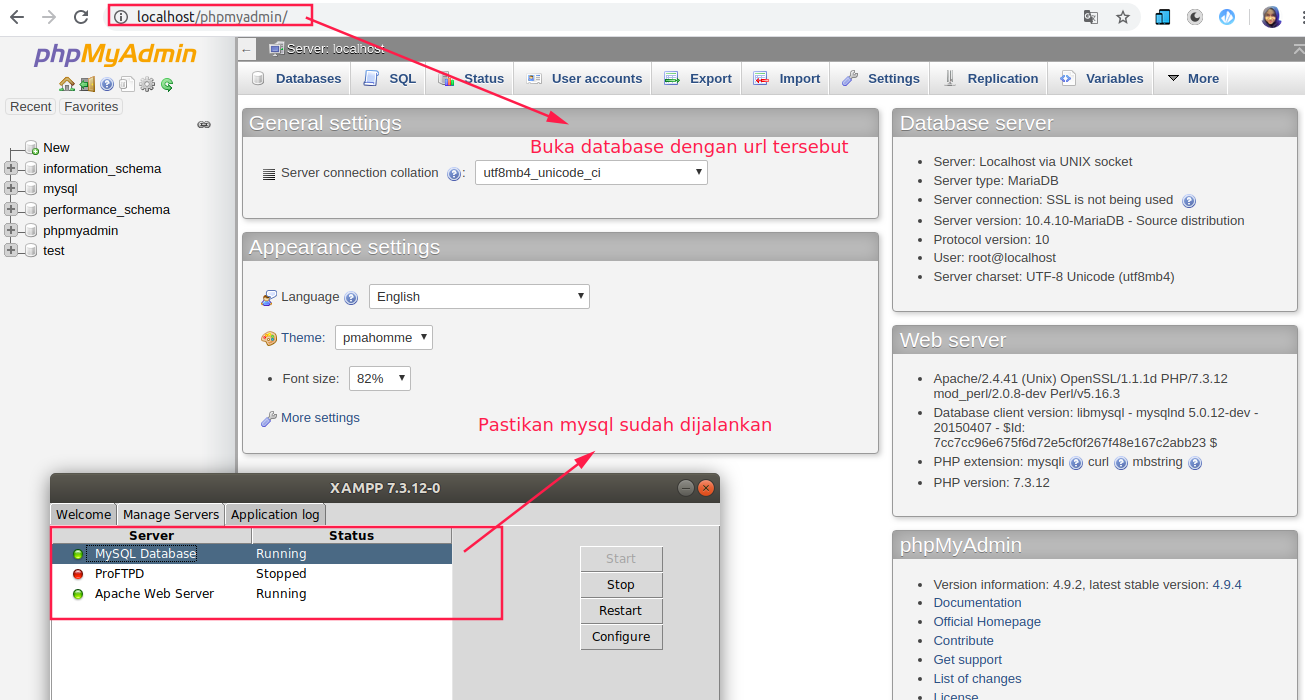Open the Official Homepage link
The height and width of the screenshot is (700, 1305).
[x=987, y=622]
